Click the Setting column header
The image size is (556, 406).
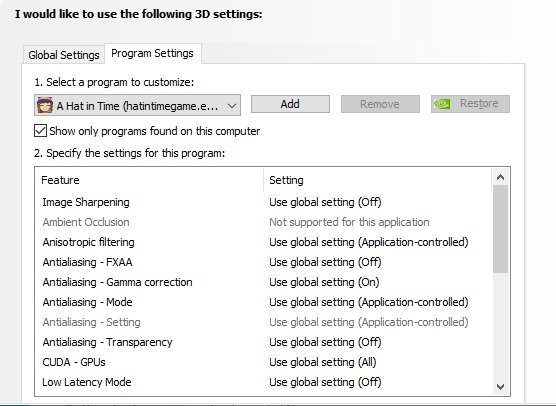pos(378,180)
